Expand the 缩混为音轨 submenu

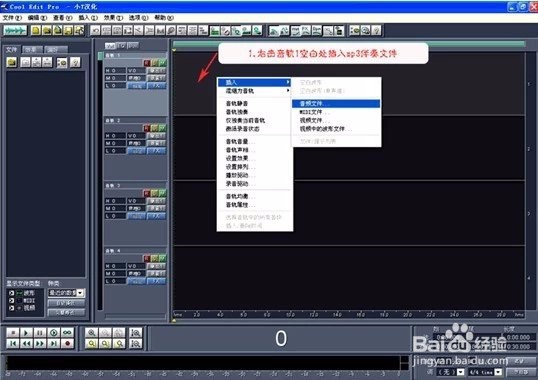[x=255, y=91]
